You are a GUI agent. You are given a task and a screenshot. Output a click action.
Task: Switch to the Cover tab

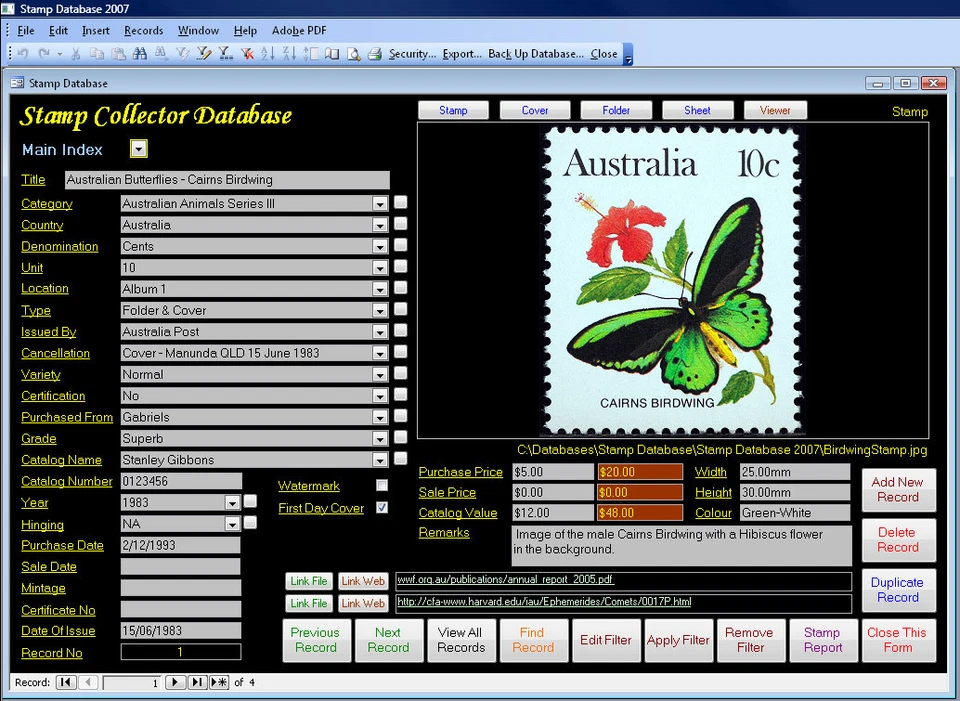(x=535, y=110)
